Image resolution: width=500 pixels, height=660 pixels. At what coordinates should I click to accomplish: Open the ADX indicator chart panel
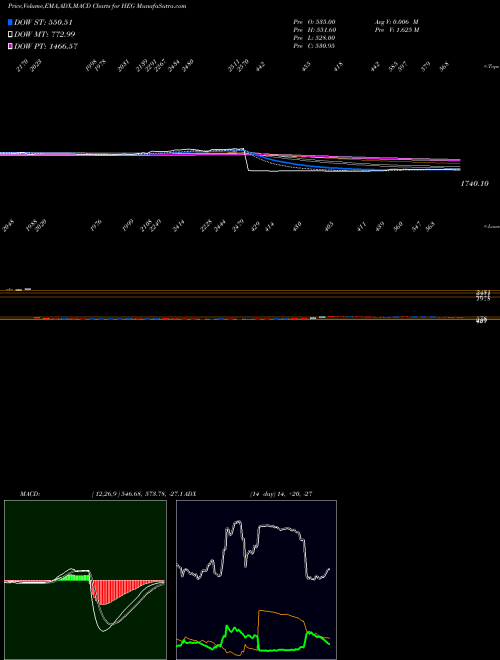pos(256,580)
